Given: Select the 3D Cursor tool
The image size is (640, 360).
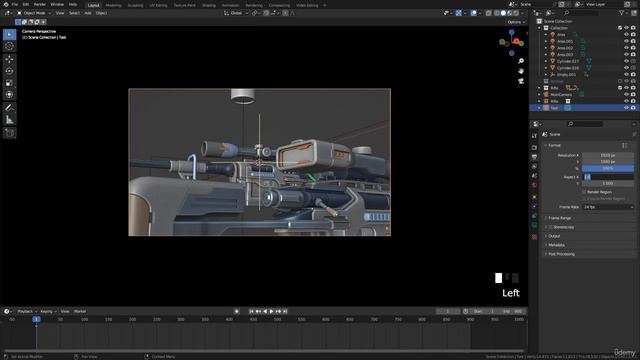Looking at the screenshot, I should 9,47.
